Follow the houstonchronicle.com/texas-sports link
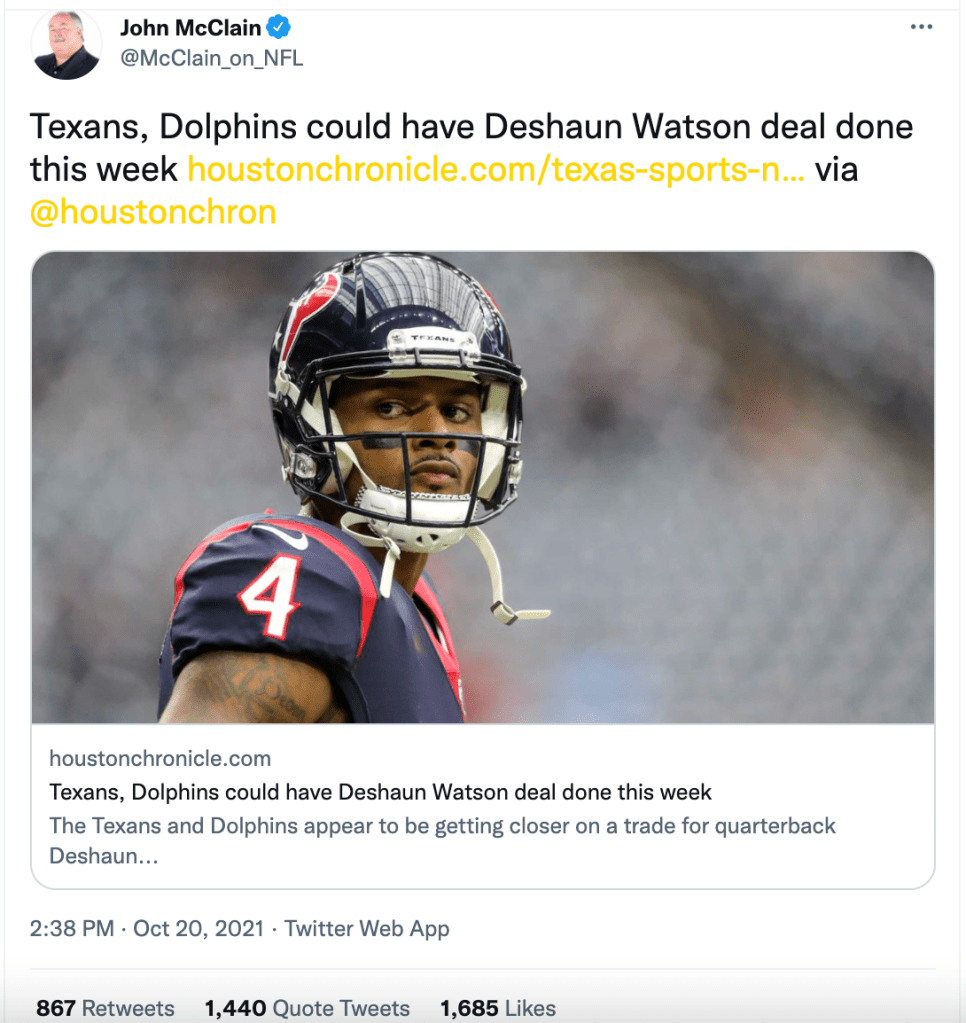The width and height of the screenshot is (966, 1023). 496,170
